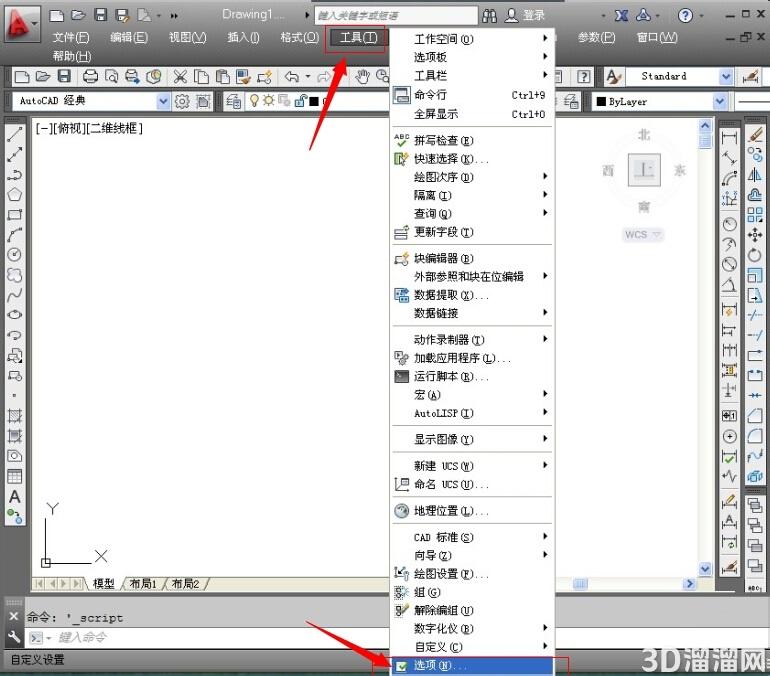Expand the AutoLISP submenu

(472, 413)
